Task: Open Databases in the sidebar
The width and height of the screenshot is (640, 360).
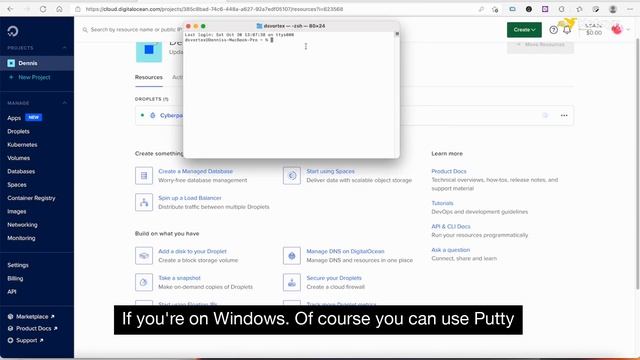Action: pyautogui.click(x=21, y=171)
